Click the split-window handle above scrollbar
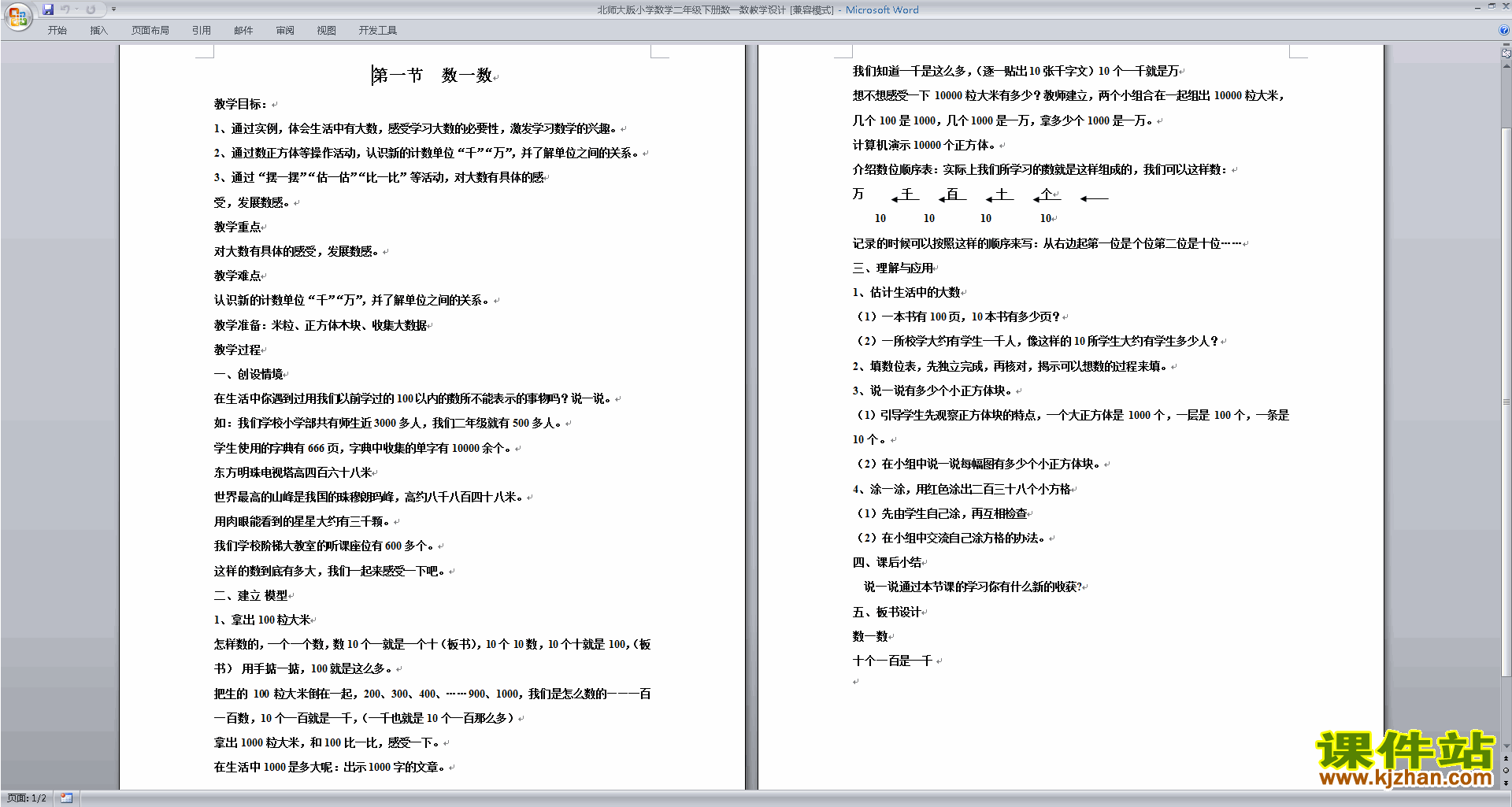The image size is (1512, 807). tap(1506, 45)
